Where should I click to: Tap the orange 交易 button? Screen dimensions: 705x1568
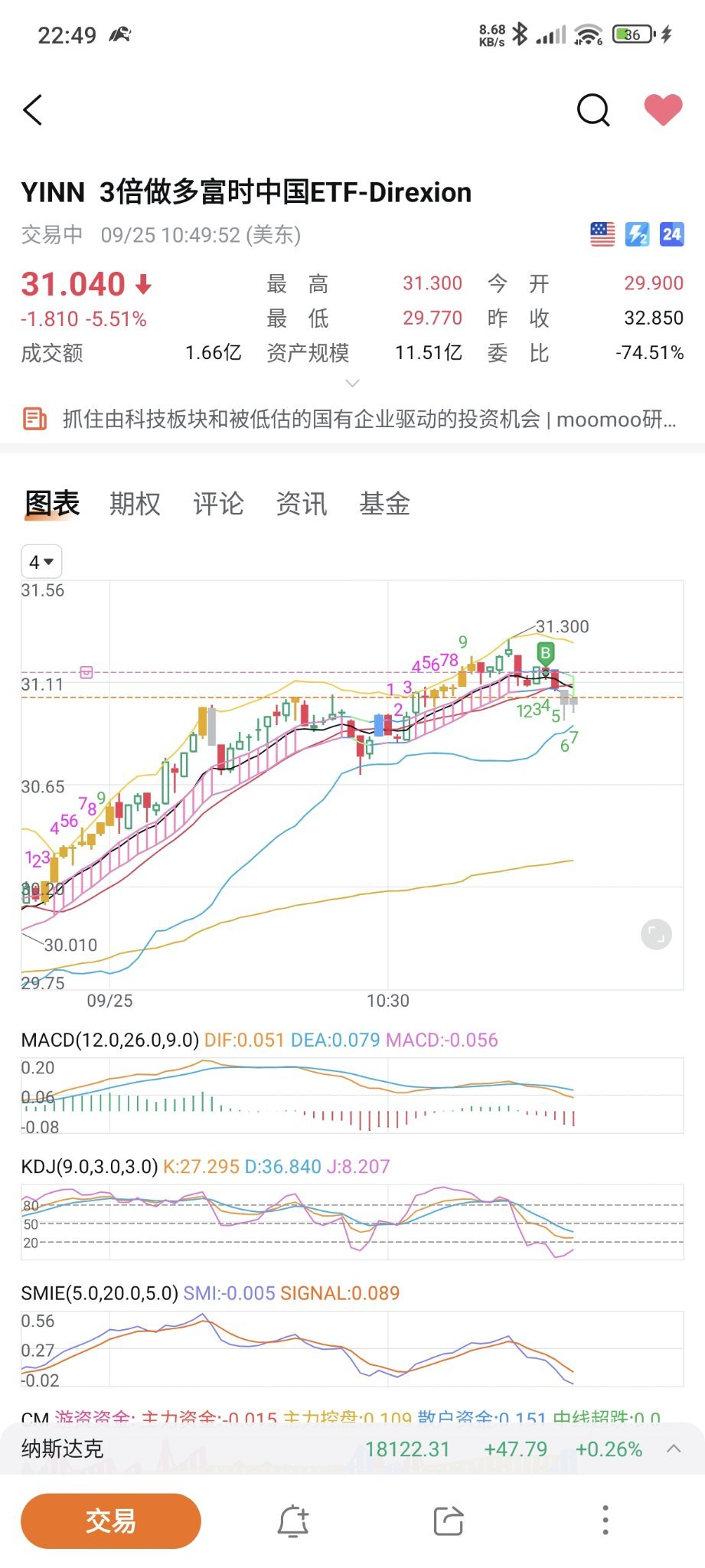point(111,1521)
